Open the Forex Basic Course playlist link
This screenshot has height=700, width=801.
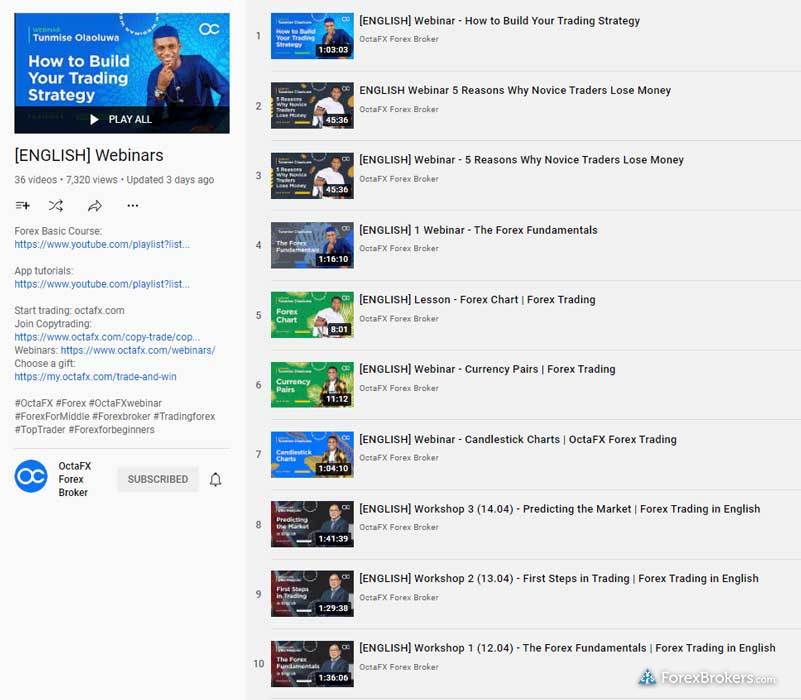[x=102, y=244]
